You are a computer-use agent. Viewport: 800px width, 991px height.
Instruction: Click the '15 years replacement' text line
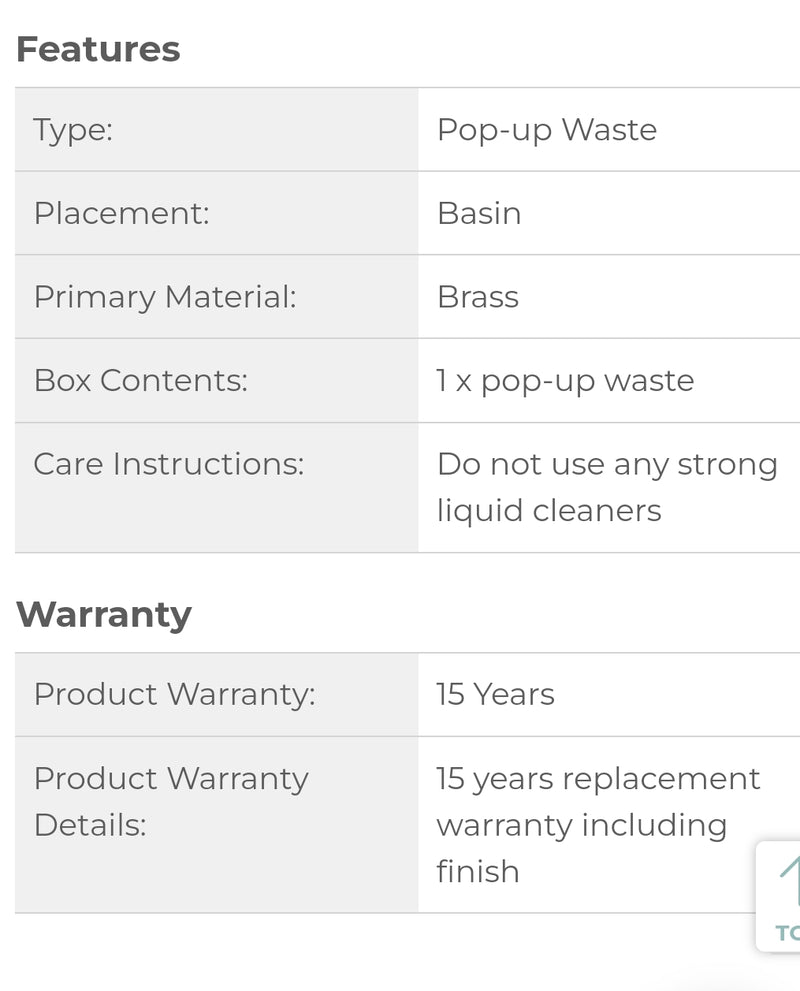point(598,779)
